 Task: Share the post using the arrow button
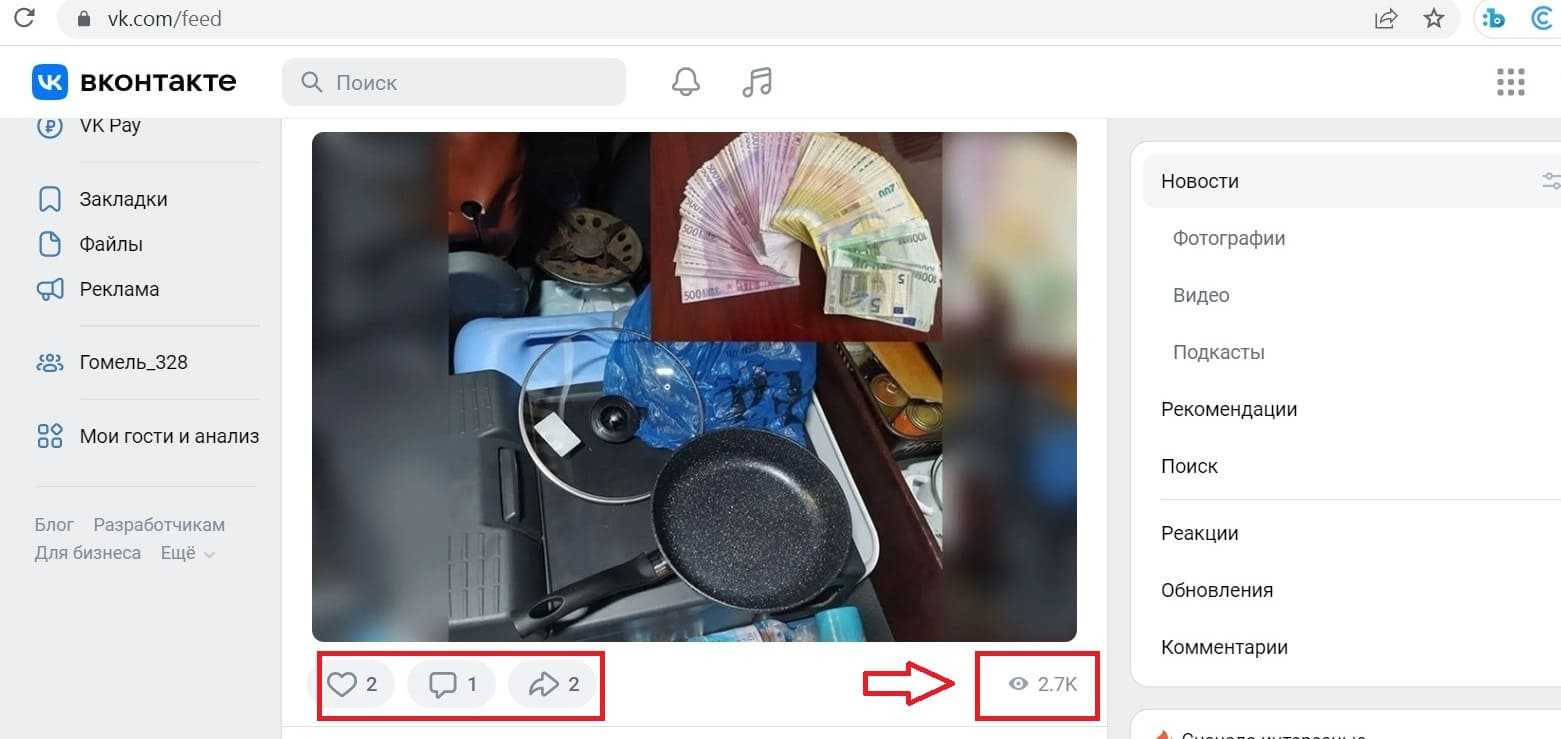(x=553, y=685)
